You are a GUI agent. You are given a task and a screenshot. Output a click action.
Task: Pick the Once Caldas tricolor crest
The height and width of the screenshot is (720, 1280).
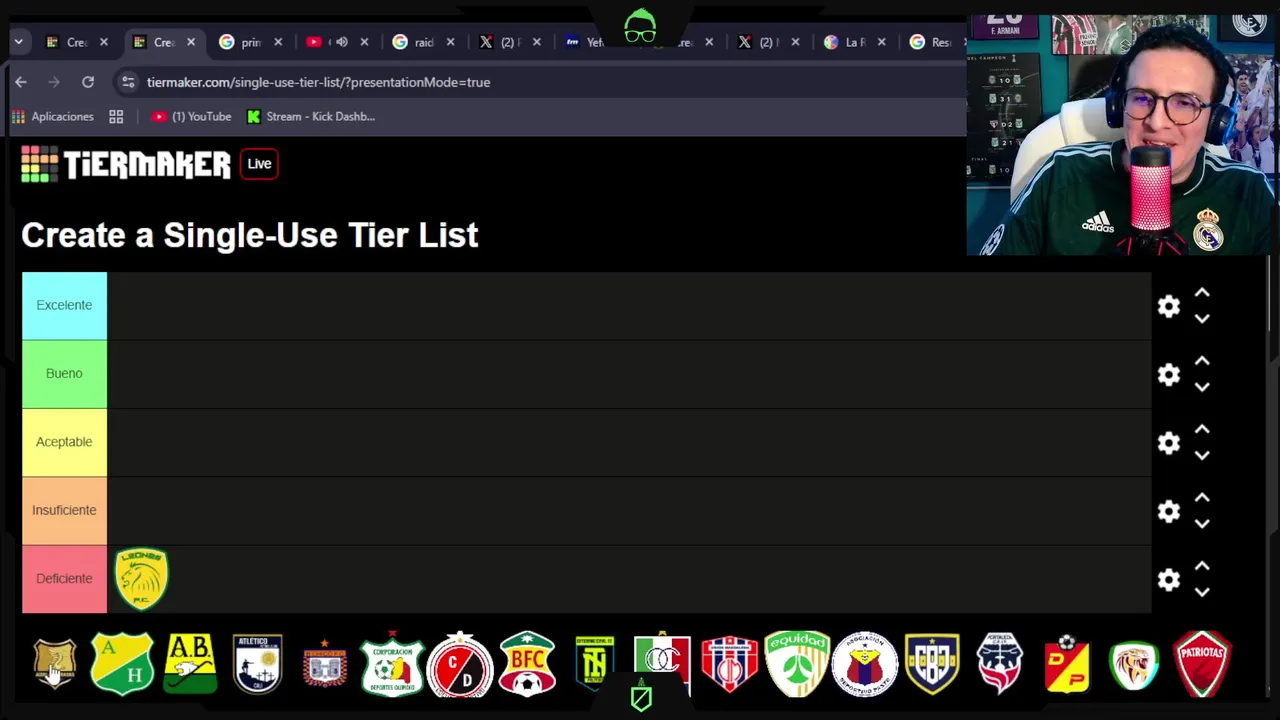pyautogui.click(x=662, y=663)
